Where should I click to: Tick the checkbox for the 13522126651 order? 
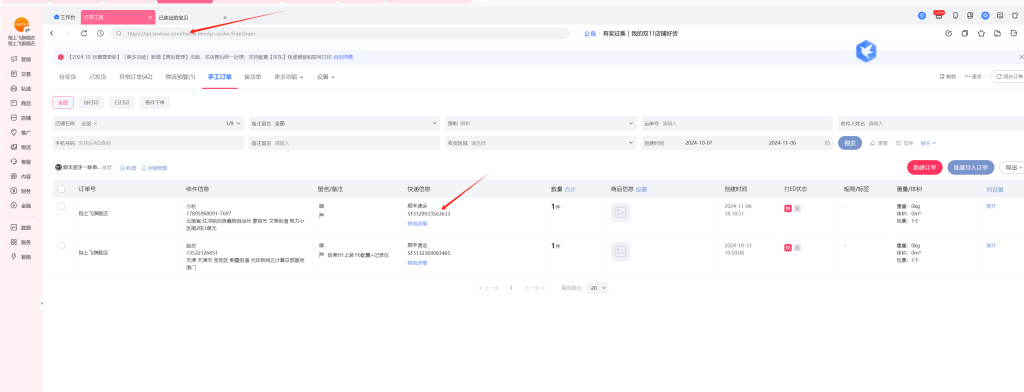point(61,246)
